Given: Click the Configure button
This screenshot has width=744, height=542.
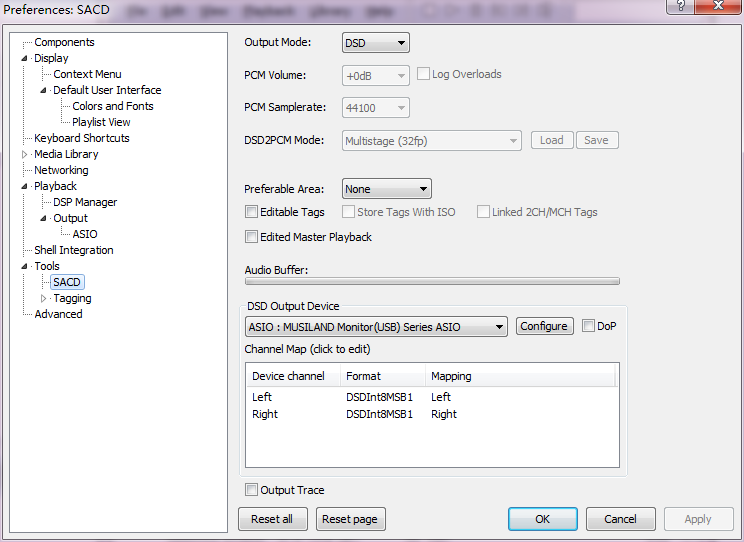Looking at the screenshot, I should (544, 326).
